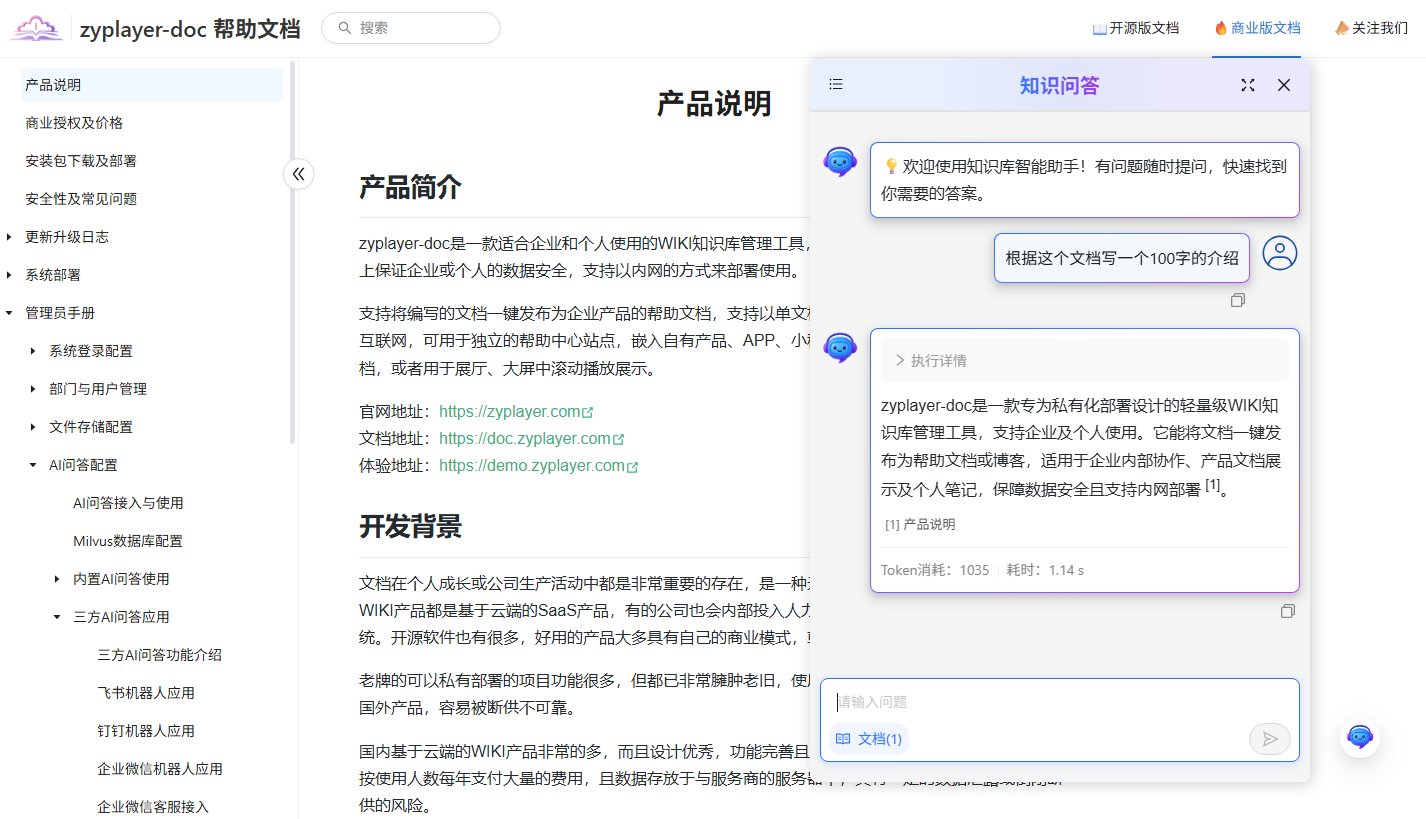
Task: Click the external-link icon after demo.zyplayer.com
Action: coord(632,466)
